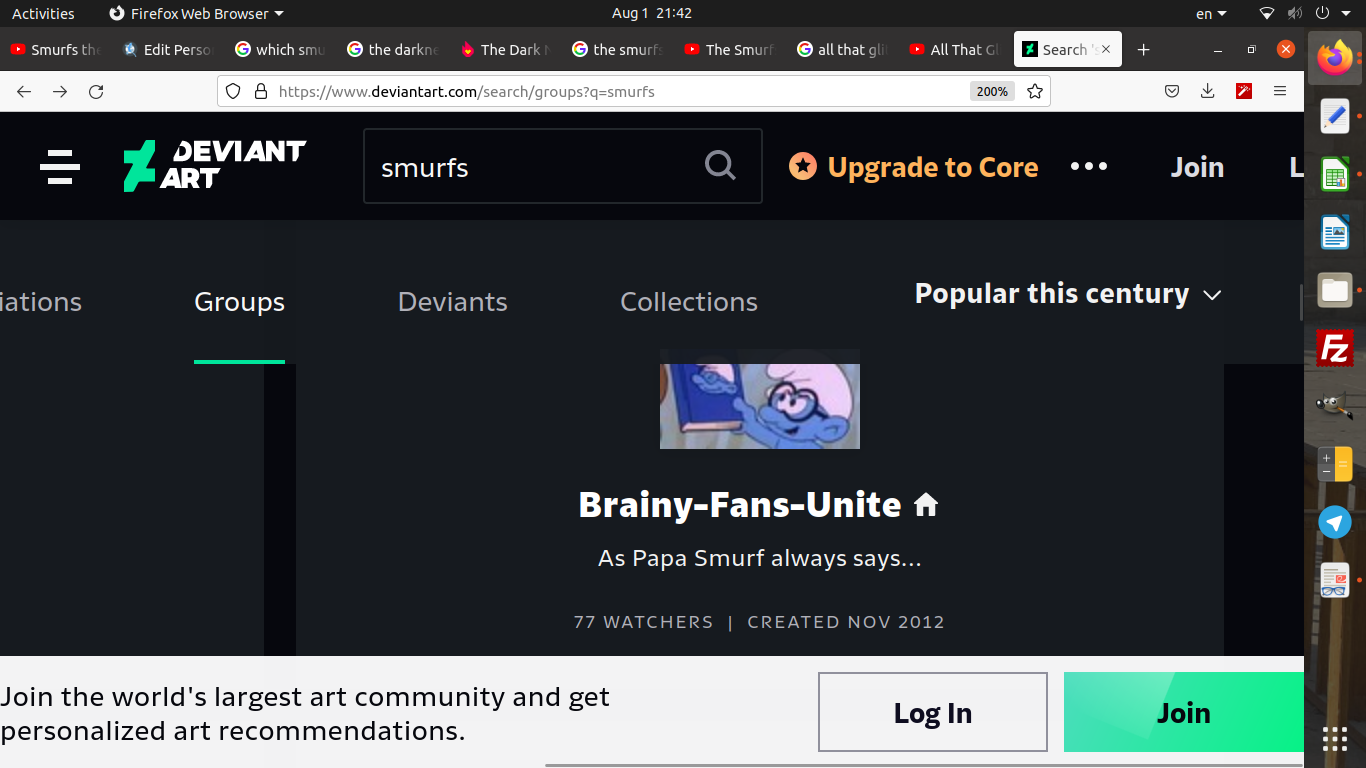Switch to the 'the smurfs' Google tab
The image size is (1366, 768).
[618, 49]
